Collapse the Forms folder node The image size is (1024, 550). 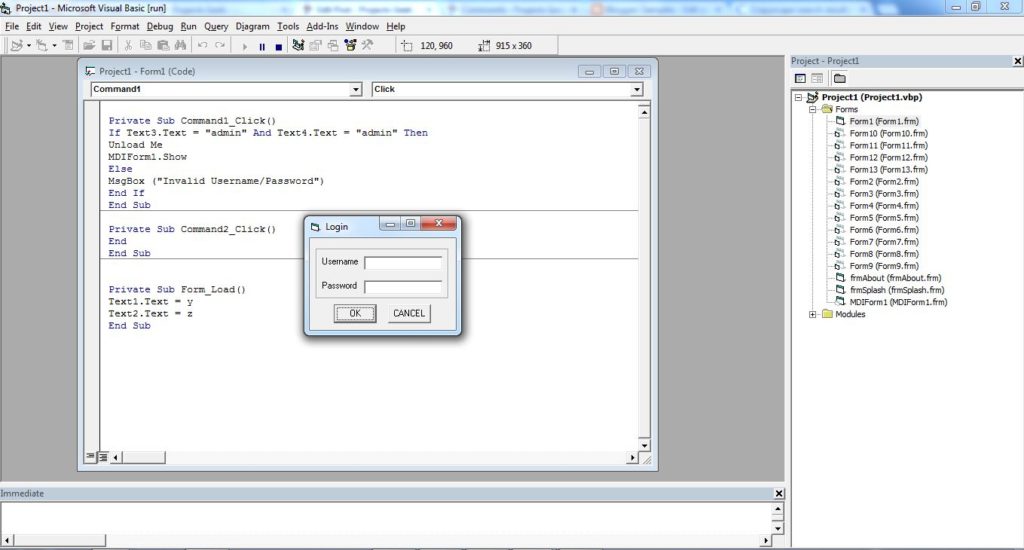pos(812,109)
